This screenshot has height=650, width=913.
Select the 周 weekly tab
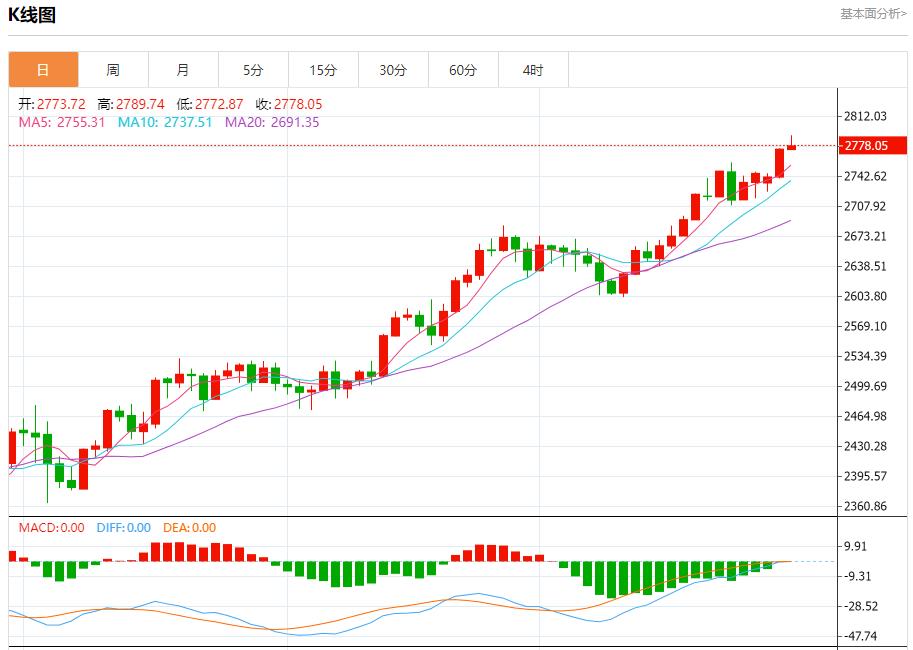tap(113, 70)
